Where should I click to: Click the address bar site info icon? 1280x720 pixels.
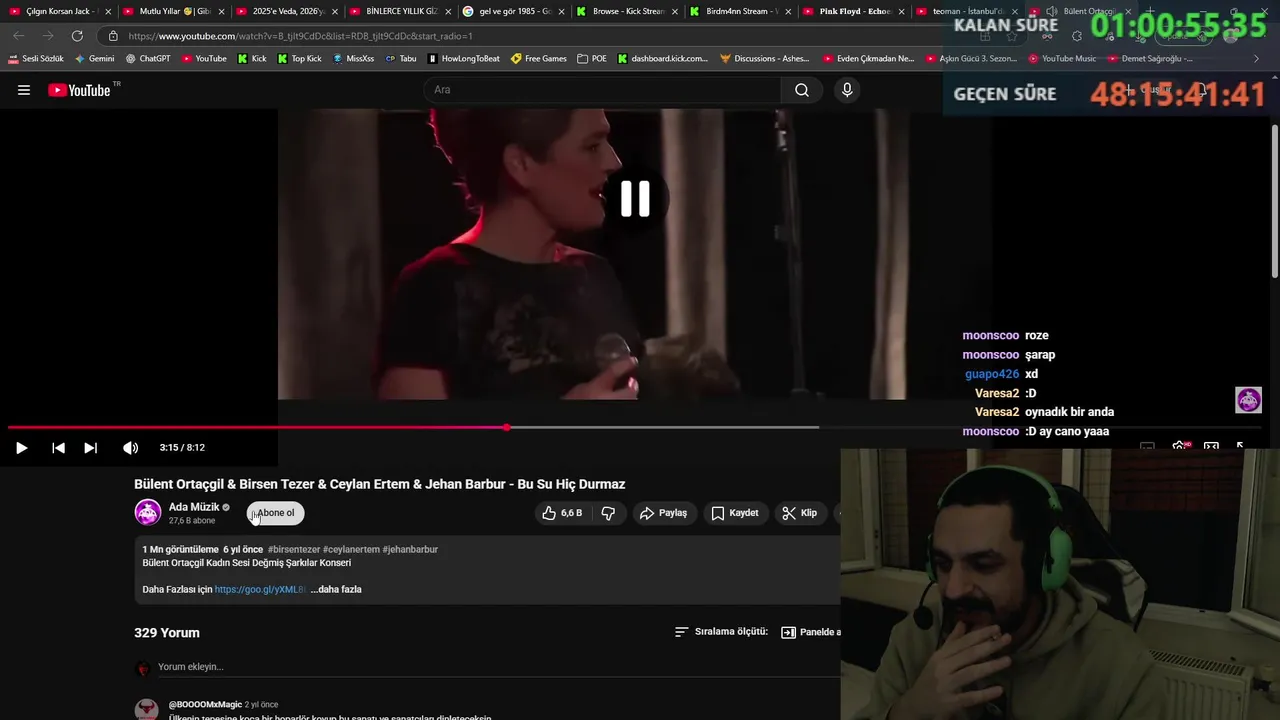pyautogui.click(x=113, y=36)
